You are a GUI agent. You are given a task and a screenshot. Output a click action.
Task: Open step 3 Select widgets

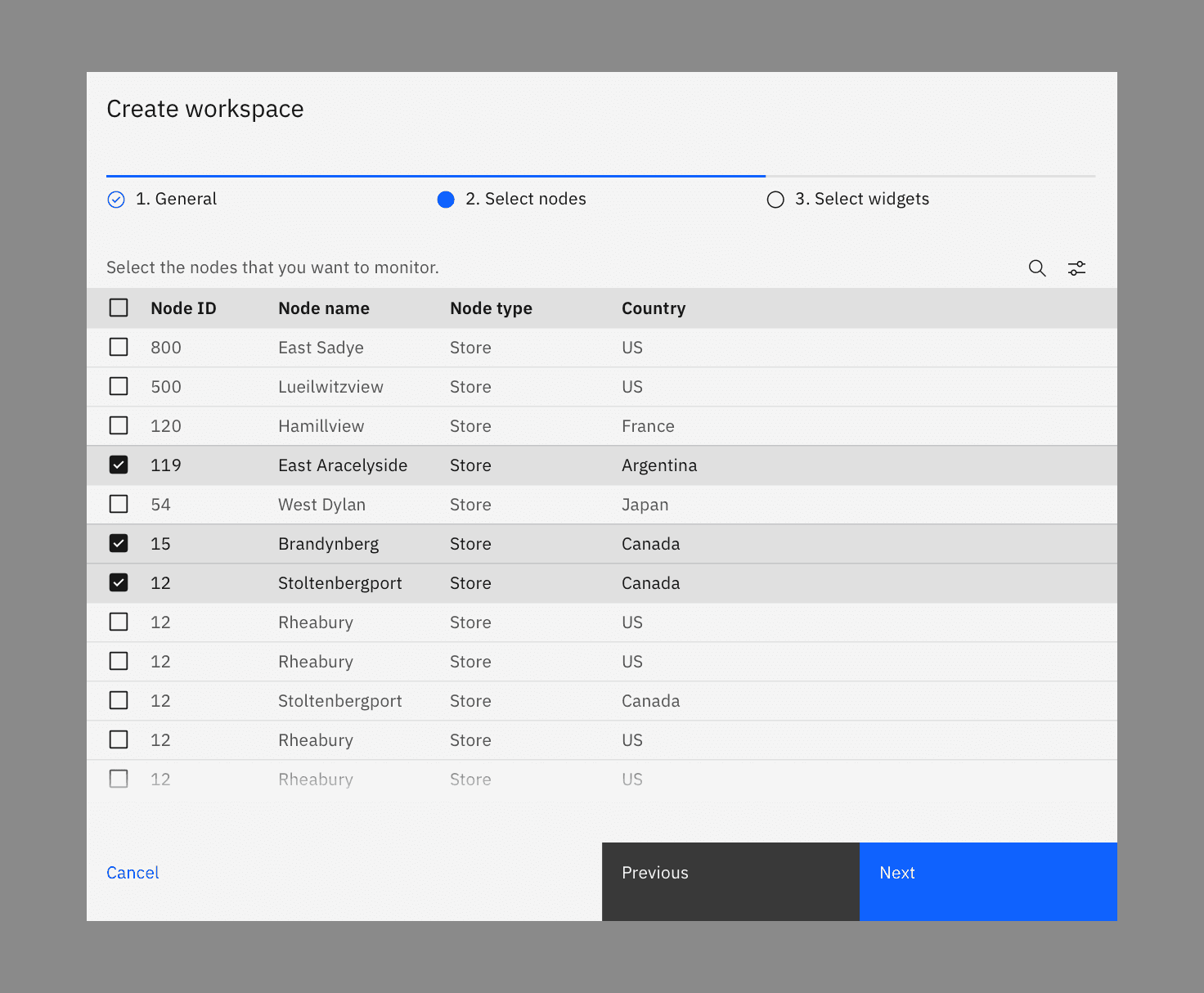[864, 199]
